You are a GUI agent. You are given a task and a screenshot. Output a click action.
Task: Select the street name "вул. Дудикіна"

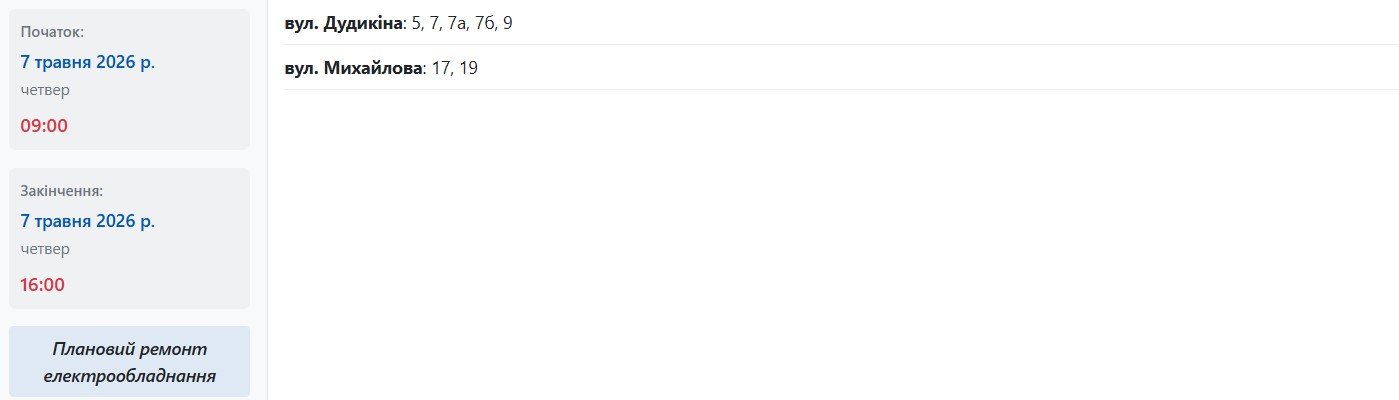click(x=344, y=22)
